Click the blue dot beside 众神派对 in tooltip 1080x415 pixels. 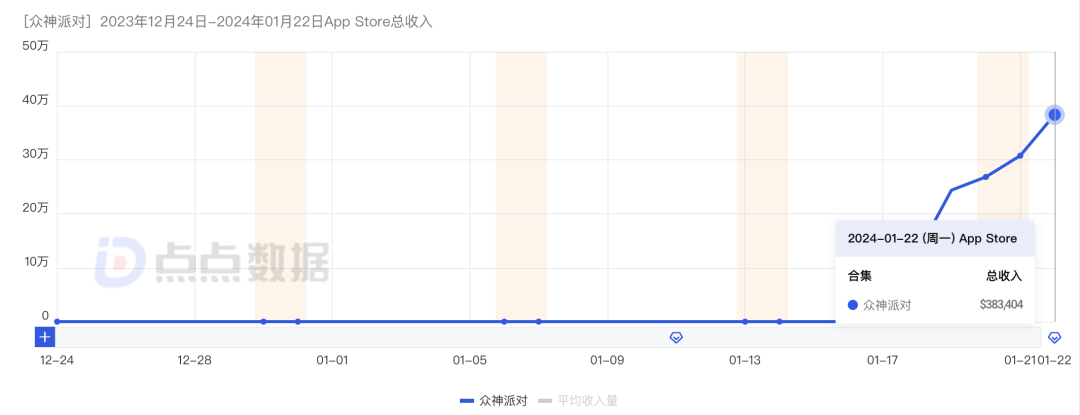pyautogui.click(x=853, y=305)
